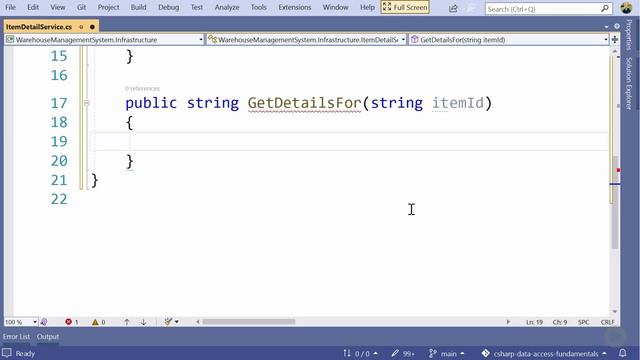Open the Window menu
The image size is (640, 360).
pos(335,7)
